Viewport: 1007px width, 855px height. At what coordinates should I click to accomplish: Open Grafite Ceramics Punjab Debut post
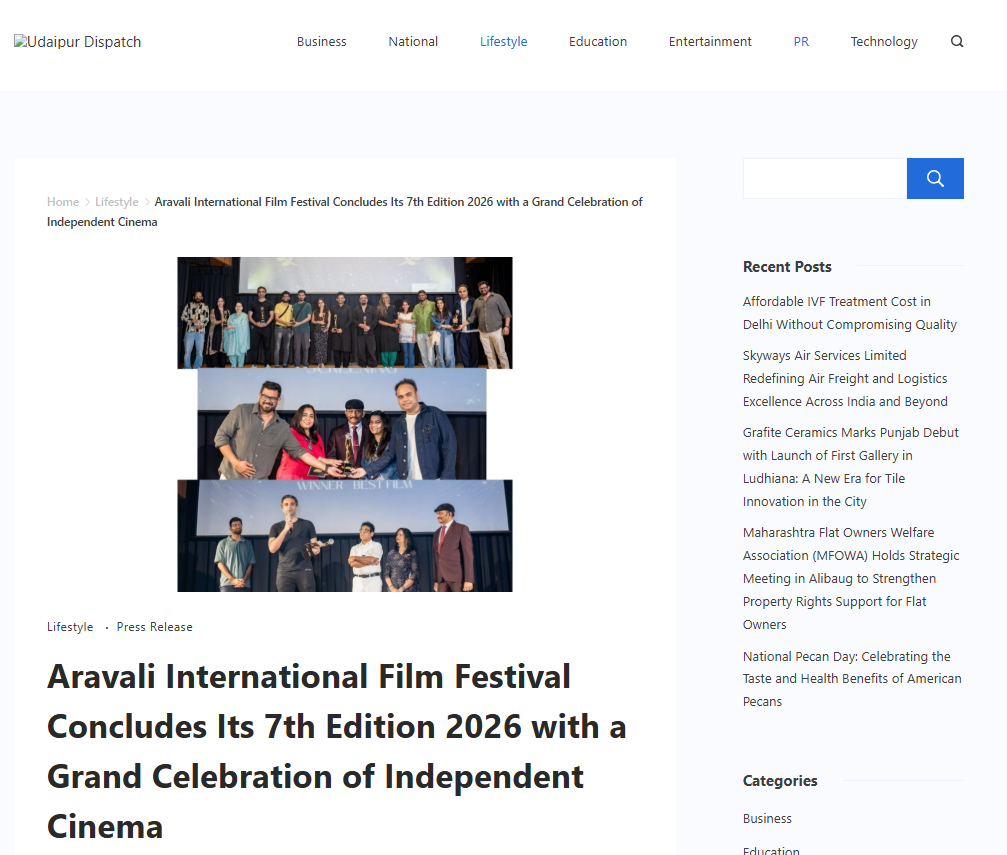(850, 467)
